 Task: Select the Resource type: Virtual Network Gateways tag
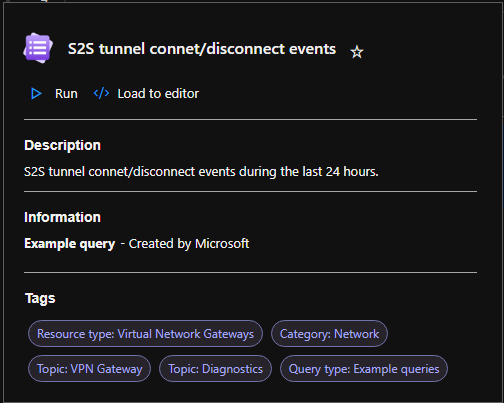pos(145,334)
